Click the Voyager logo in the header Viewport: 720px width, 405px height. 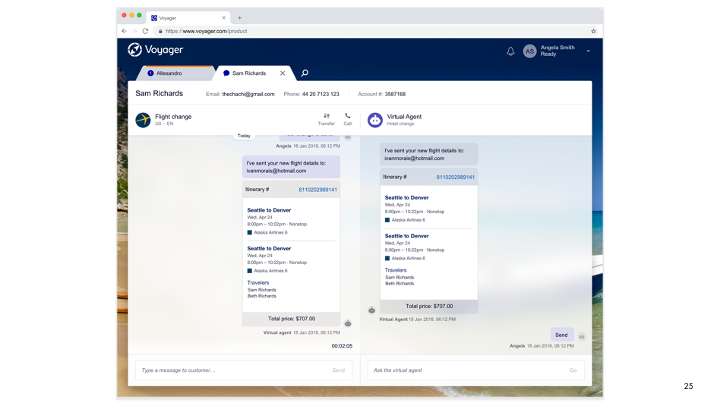coord(155,50)
